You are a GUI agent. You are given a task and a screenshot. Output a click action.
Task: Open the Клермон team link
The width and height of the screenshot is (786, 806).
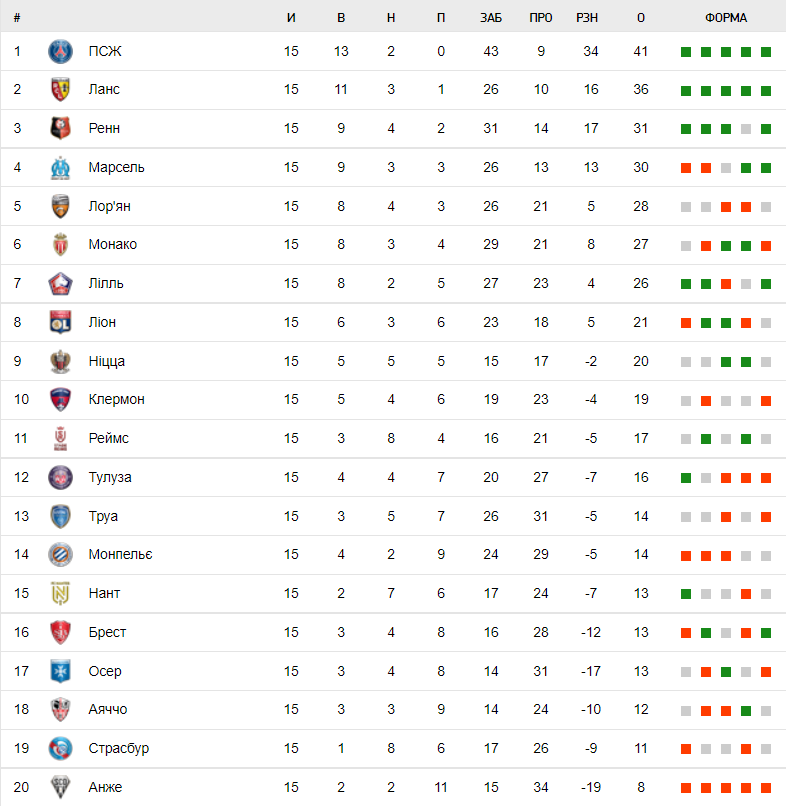pyautogui.click(x=116, y=399)
